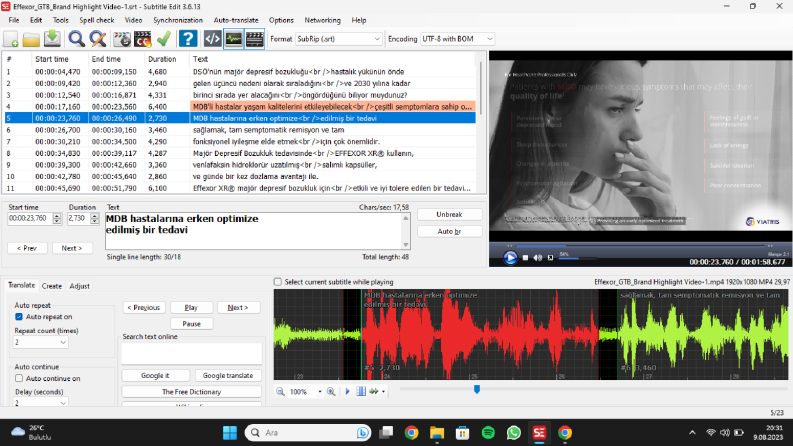
Task: Enable Auto continue on checkbox
Action: pos(19,378)
